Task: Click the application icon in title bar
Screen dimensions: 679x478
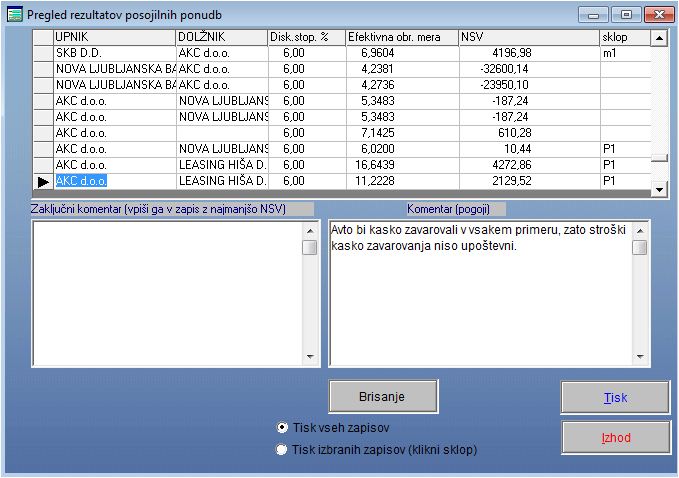Action: [14, 14]
